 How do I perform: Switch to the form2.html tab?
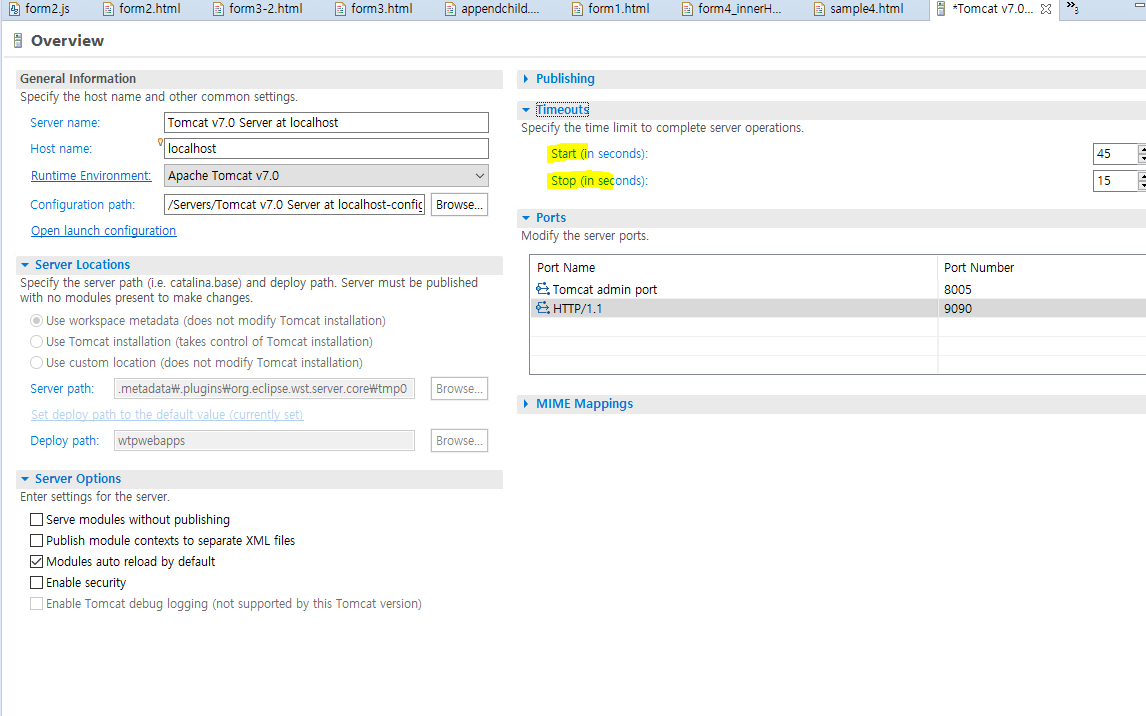(x=142, y=9)
